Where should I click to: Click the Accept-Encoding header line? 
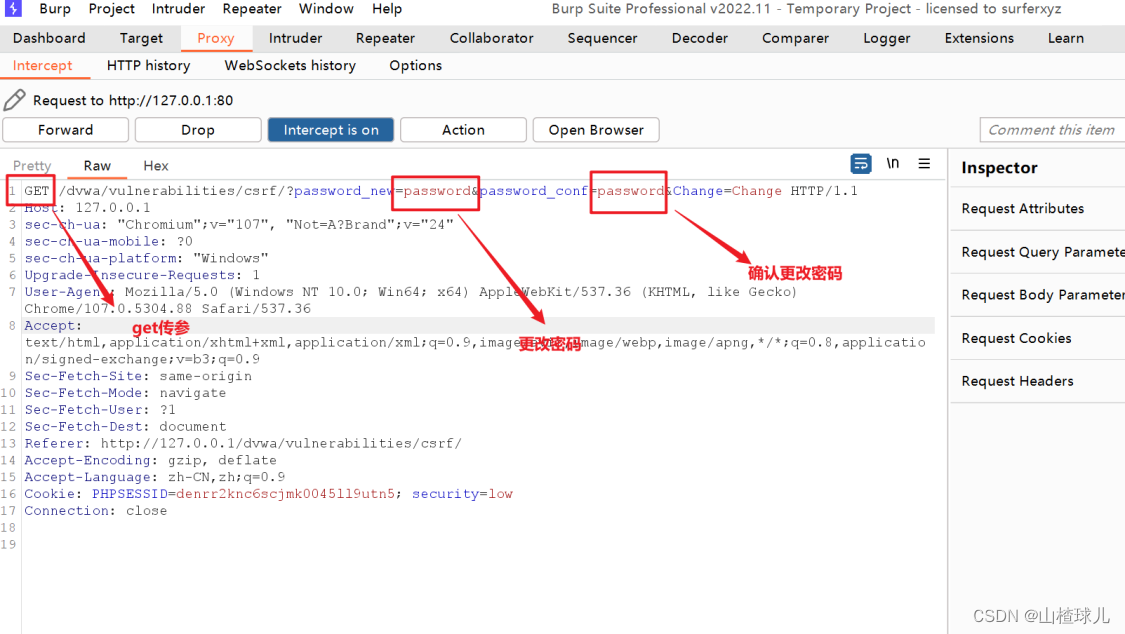(150, 460)
